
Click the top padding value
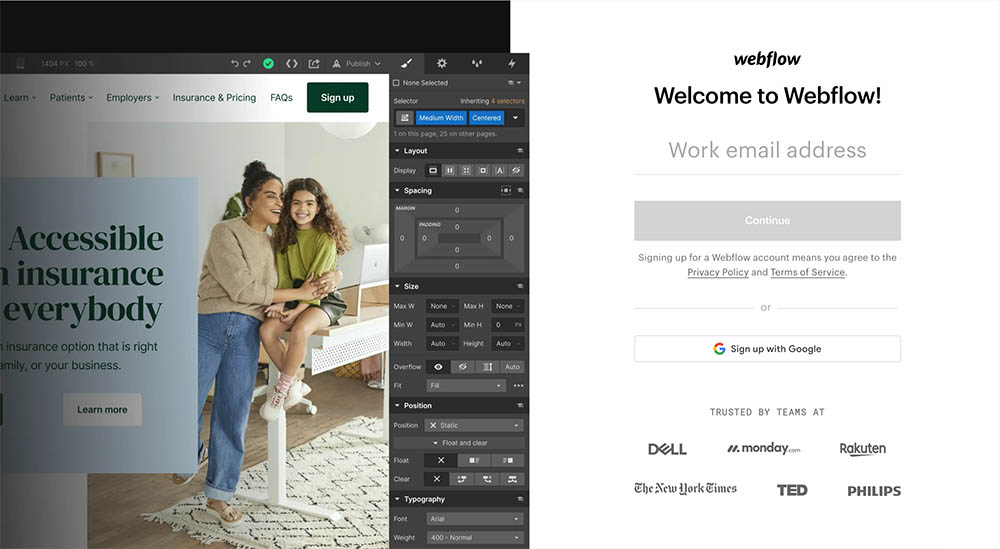[457, 227]
